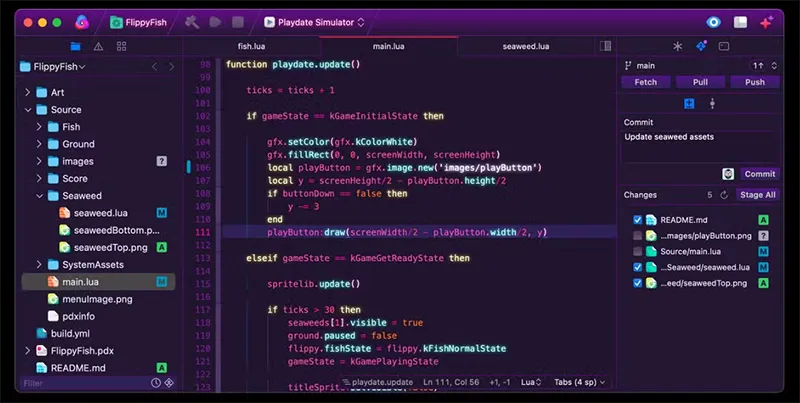The width and height of the screenshot is (800, 403).
Task: Open the grid sidebar view icon
Action: point(121,46)
